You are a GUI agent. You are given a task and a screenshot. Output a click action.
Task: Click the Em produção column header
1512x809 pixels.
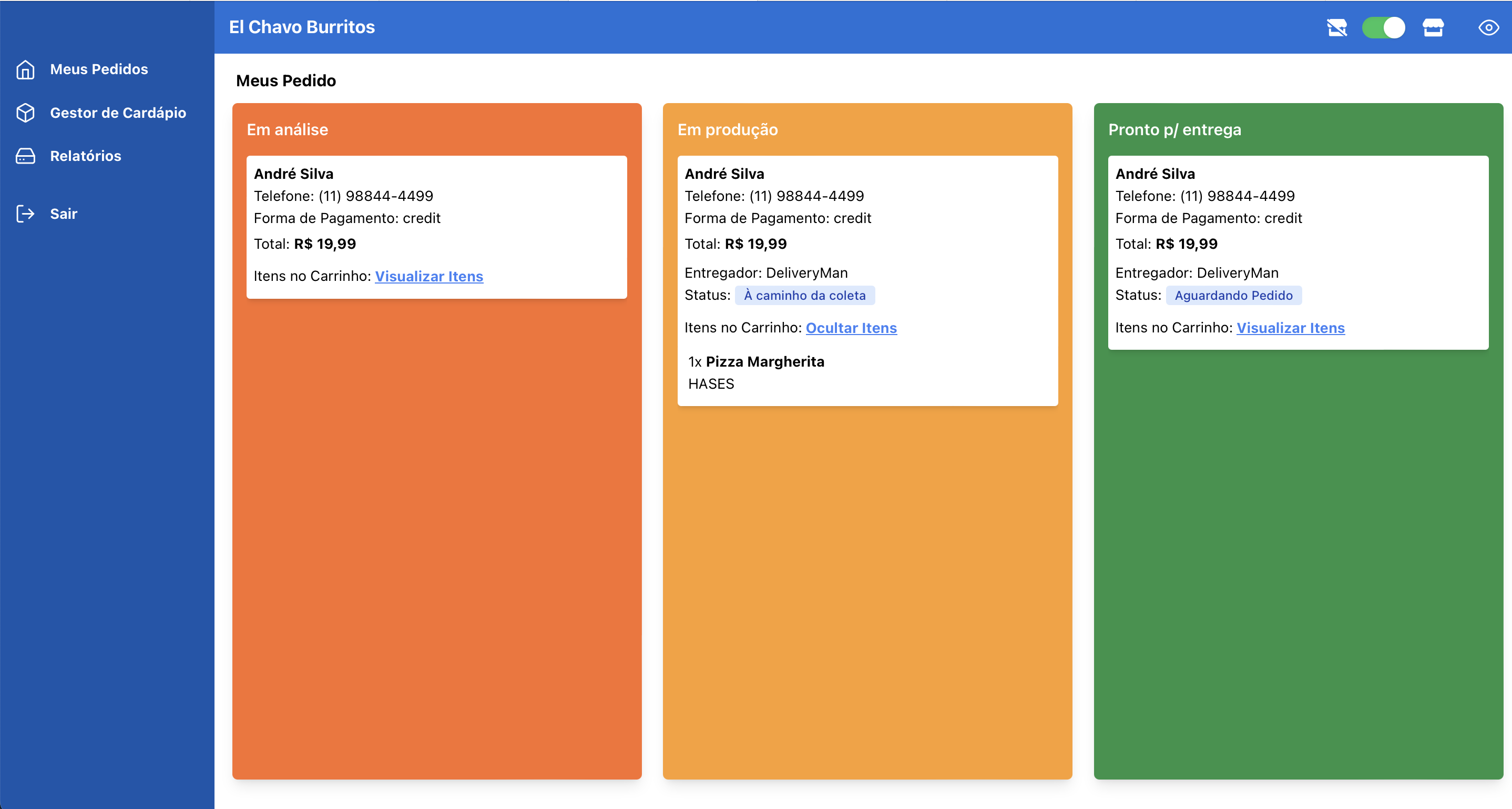[727, 130]
